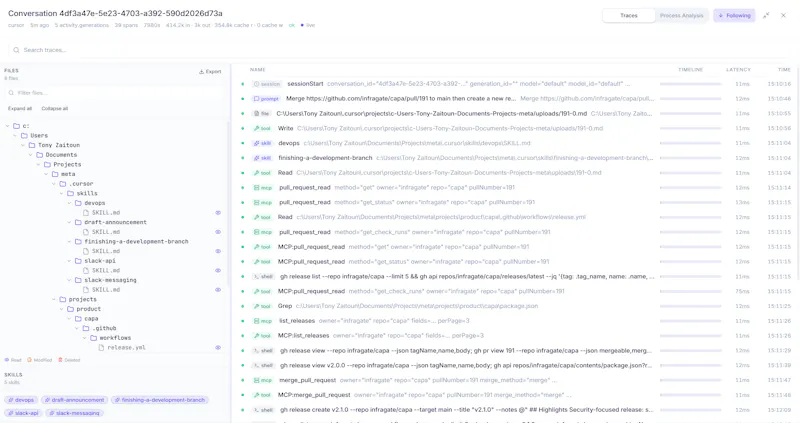
Task: Click mcp badge on merge_pull_request row
Action: (x=263, y=380)
